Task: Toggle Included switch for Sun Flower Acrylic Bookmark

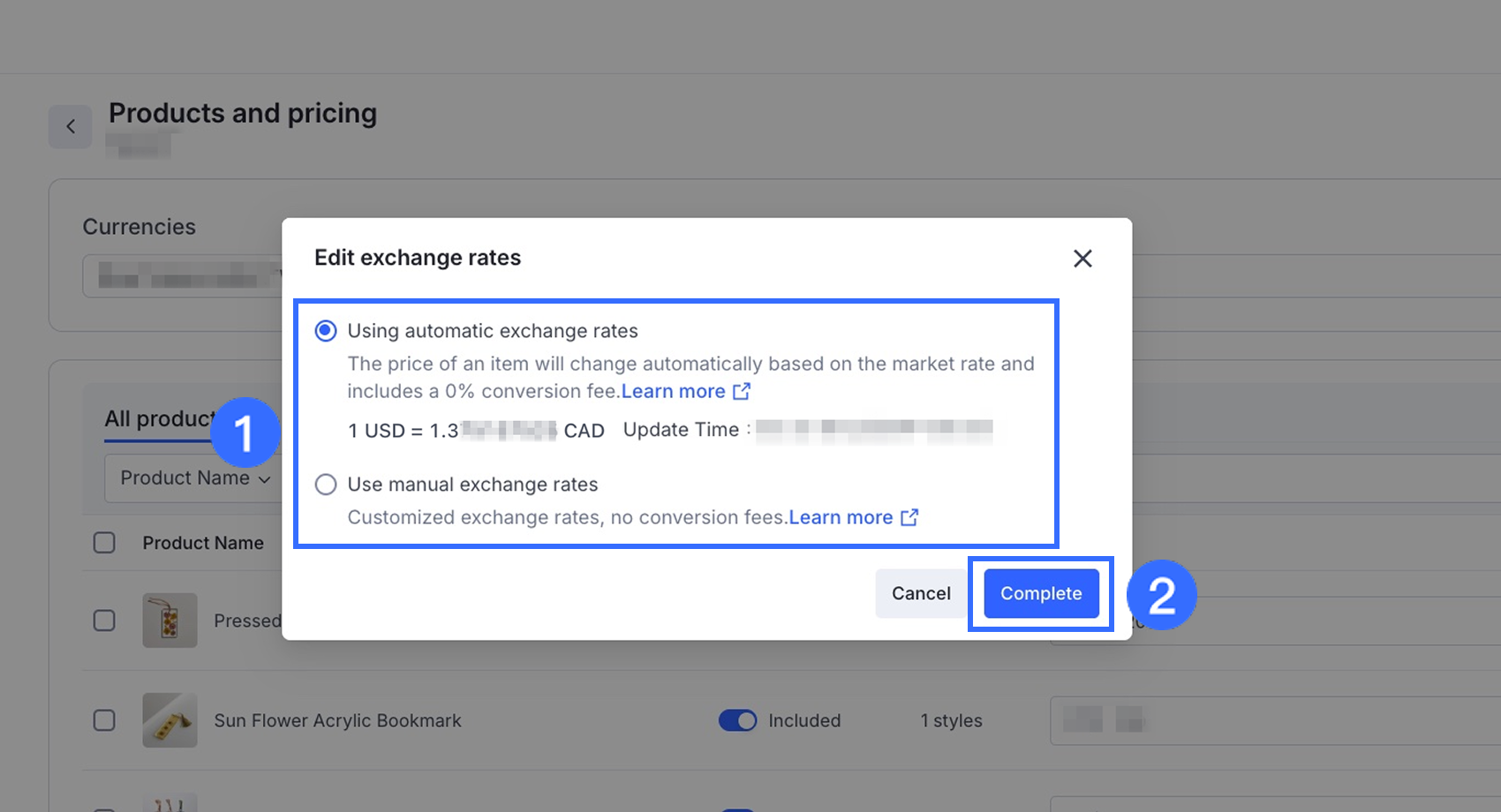Action: [737, 720]
